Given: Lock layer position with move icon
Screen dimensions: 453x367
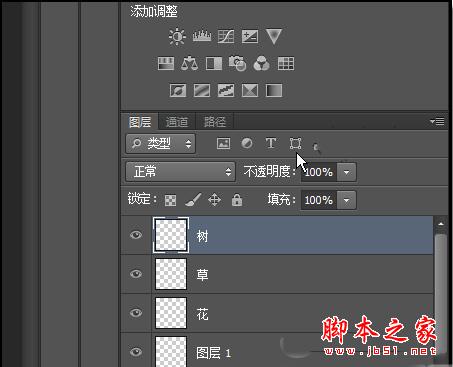Looking at the screenshot, I should pyautogui.click(x=214, y=200).
